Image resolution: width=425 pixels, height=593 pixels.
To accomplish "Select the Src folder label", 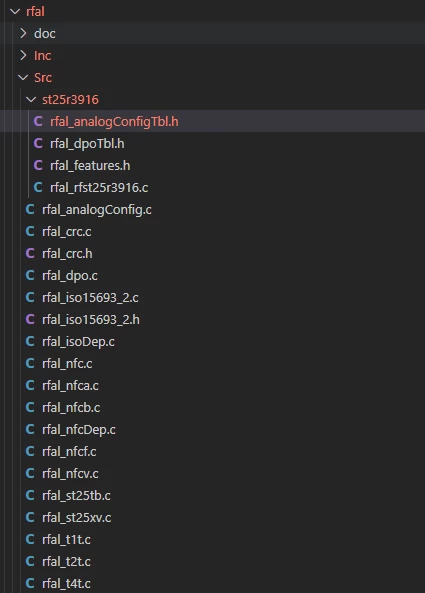I will tap(43, 78).
